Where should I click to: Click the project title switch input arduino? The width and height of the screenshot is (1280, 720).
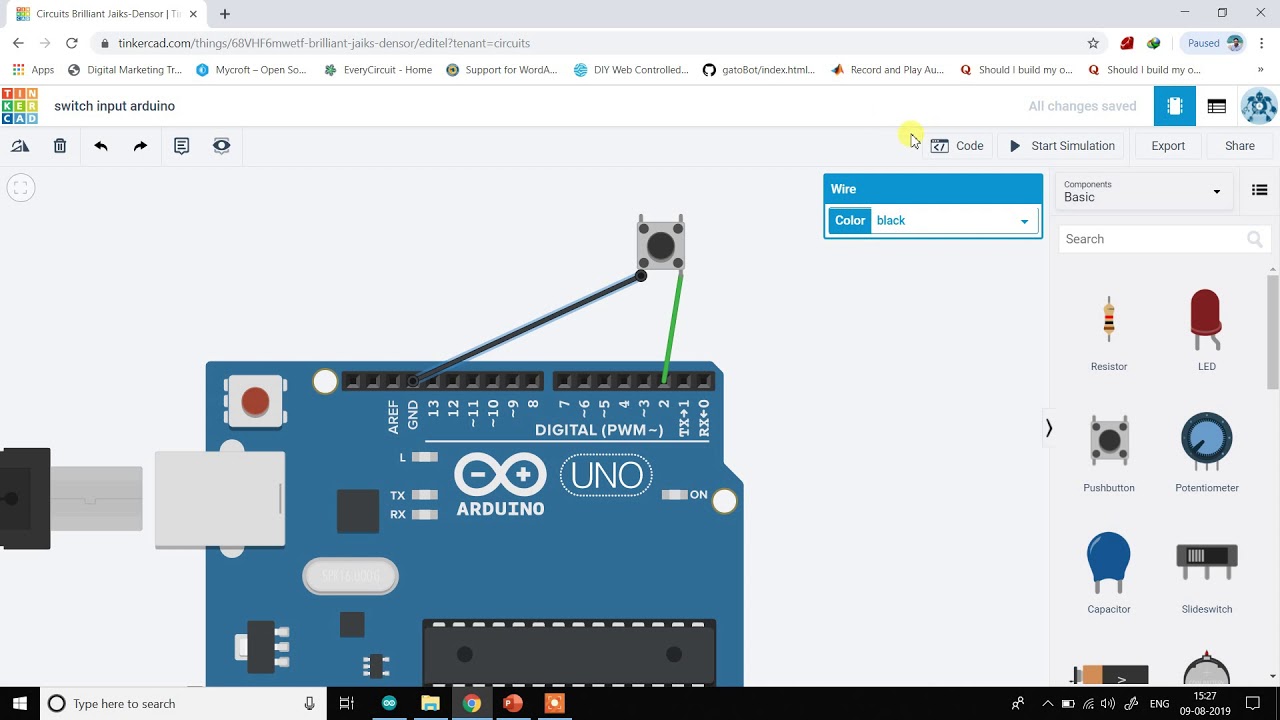[x=114, y=106]
